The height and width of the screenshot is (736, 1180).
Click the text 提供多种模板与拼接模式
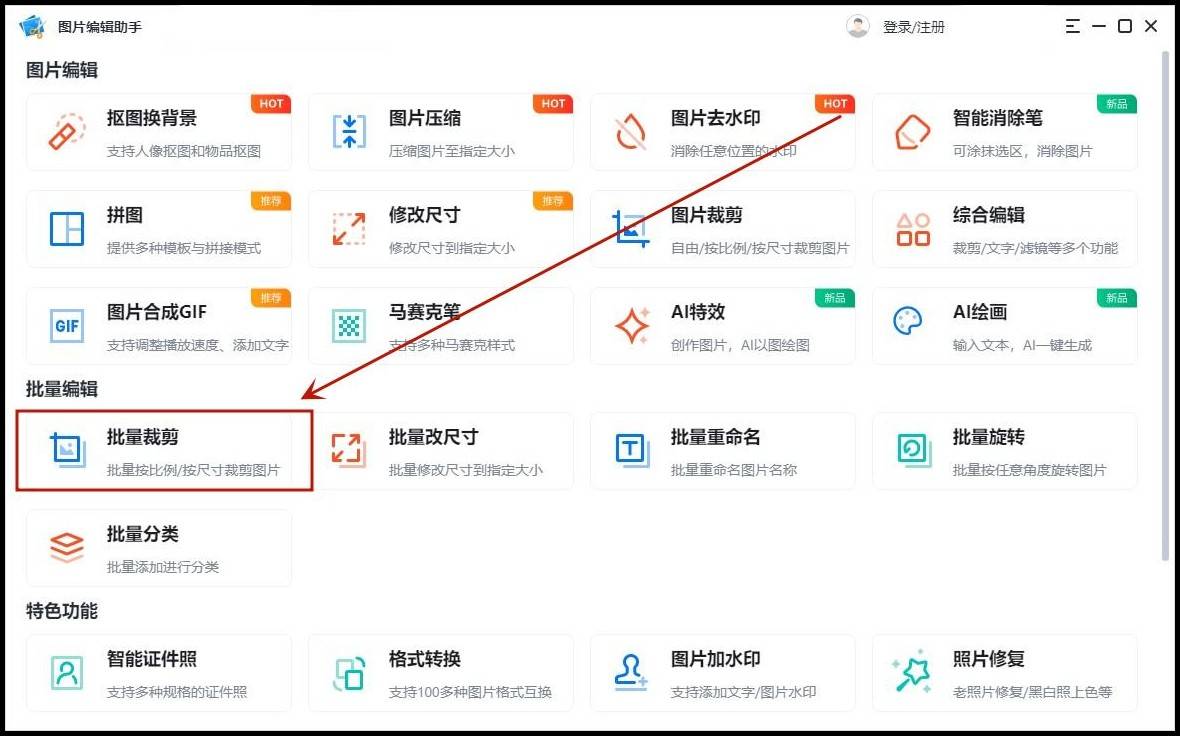tap(184, 248)
